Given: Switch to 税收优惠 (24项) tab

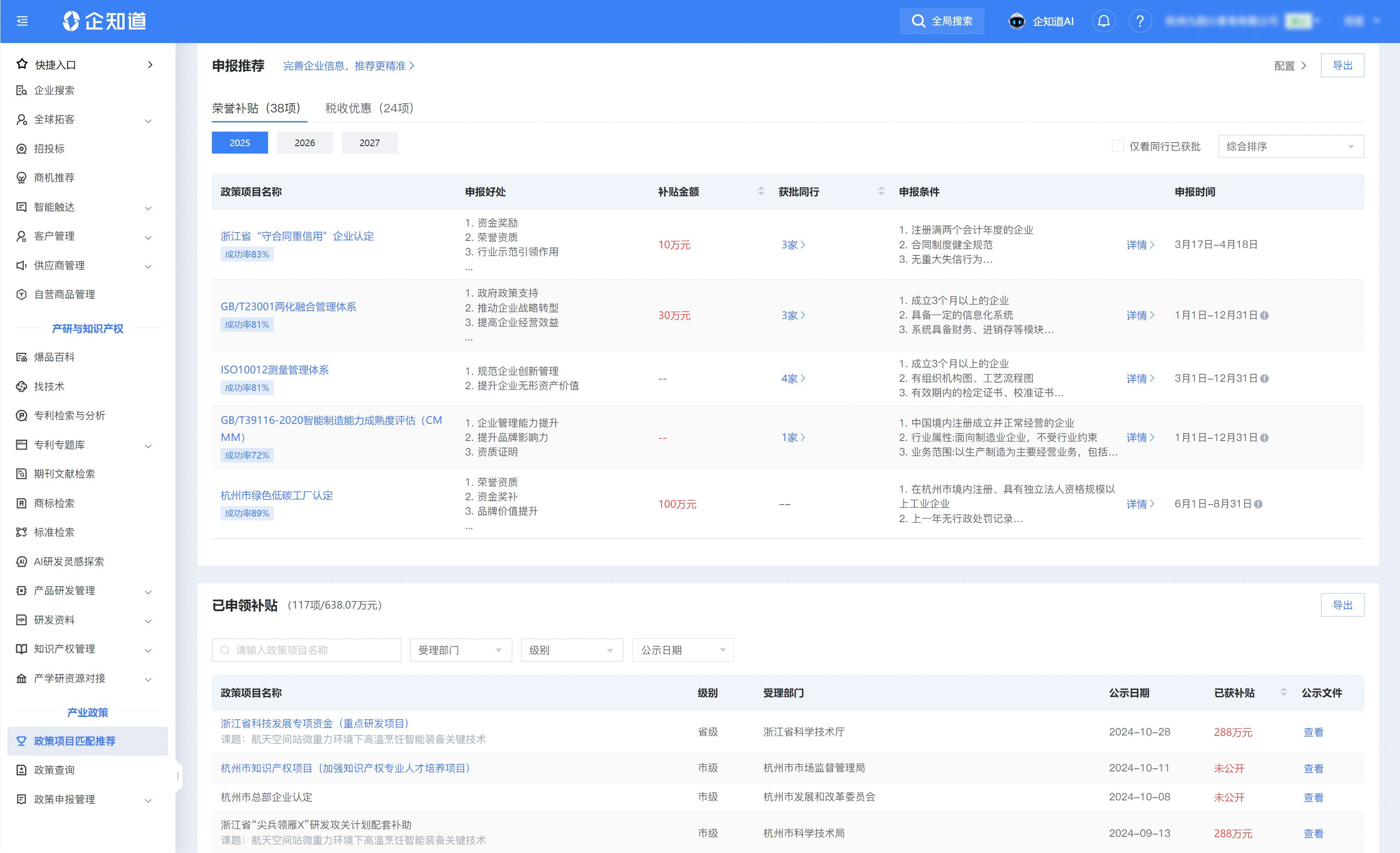Looking at the screenshot, I should tap(369, 108).
